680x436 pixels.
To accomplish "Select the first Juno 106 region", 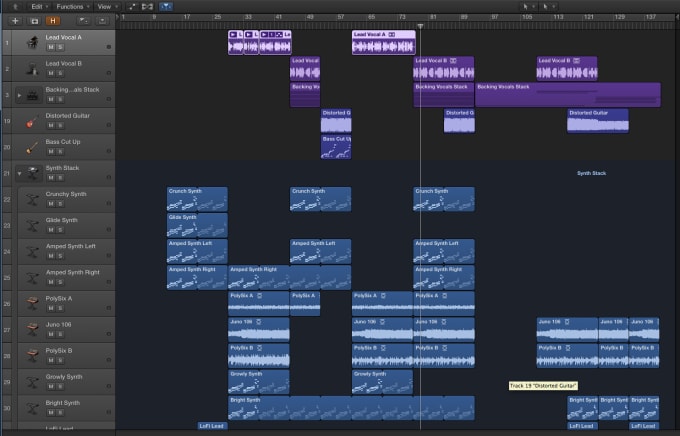I will click(259, 330).
